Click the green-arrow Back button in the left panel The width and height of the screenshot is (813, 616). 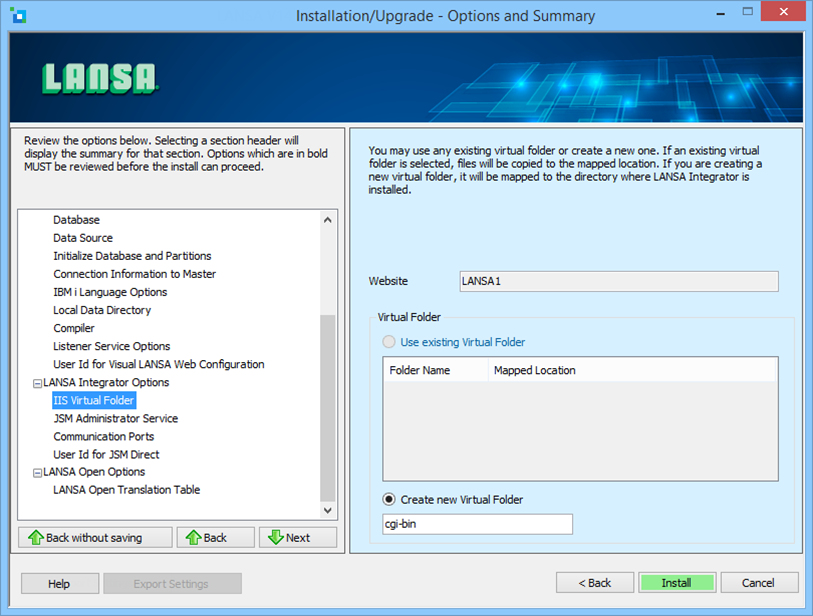pos(216,538)
